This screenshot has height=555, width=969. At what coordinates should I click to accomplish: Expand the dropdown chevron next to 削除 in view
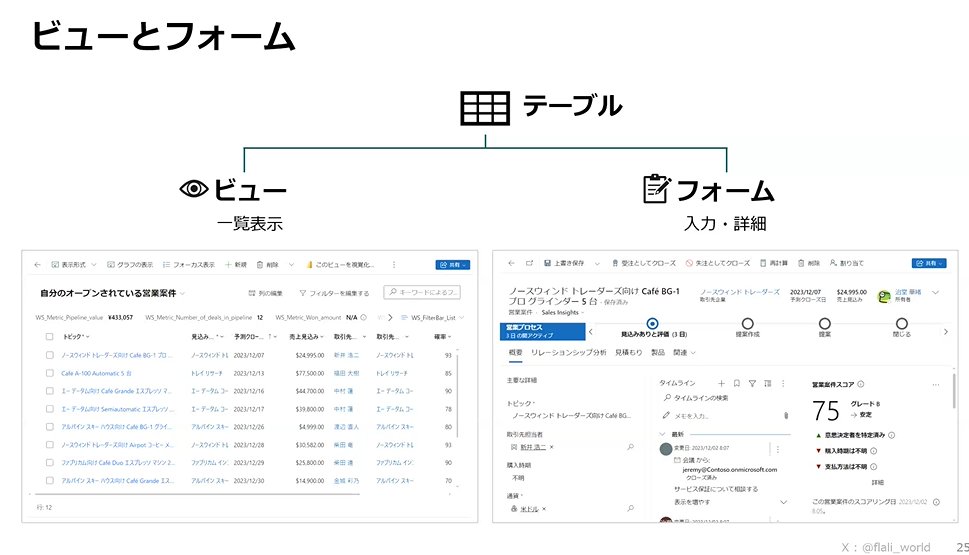pyautogui.click(x=291, y=265)
